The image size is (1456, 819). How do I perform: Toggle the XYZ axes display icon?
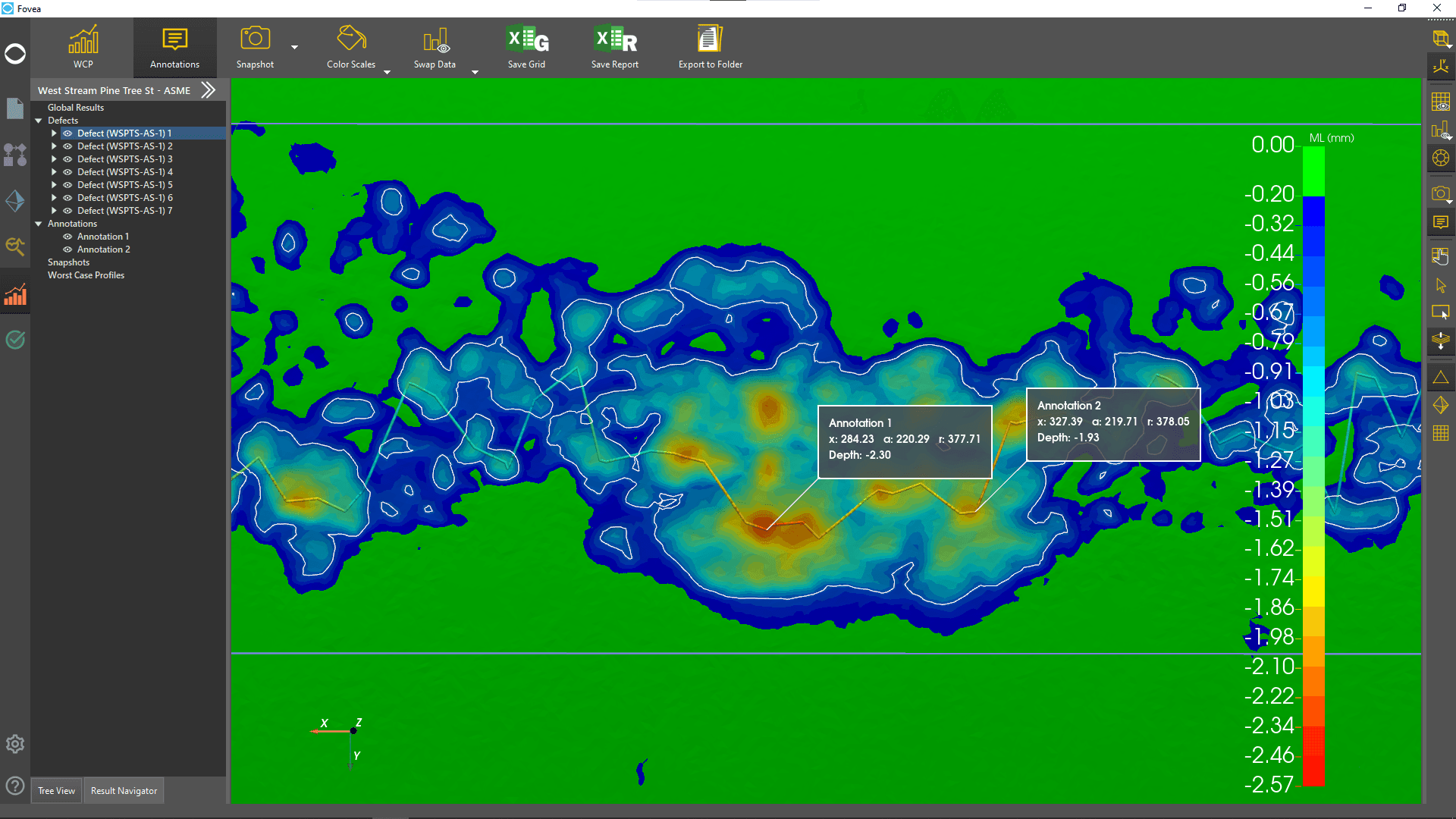click(x=1441, y=67)
